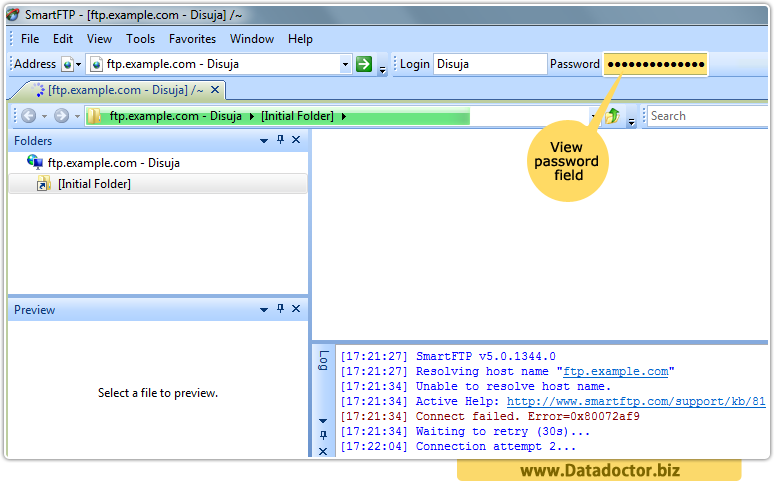This screenshot has height=481, width=774.
Task: Click the protocol globe icon beside Address
Action: tap(68, 65)
